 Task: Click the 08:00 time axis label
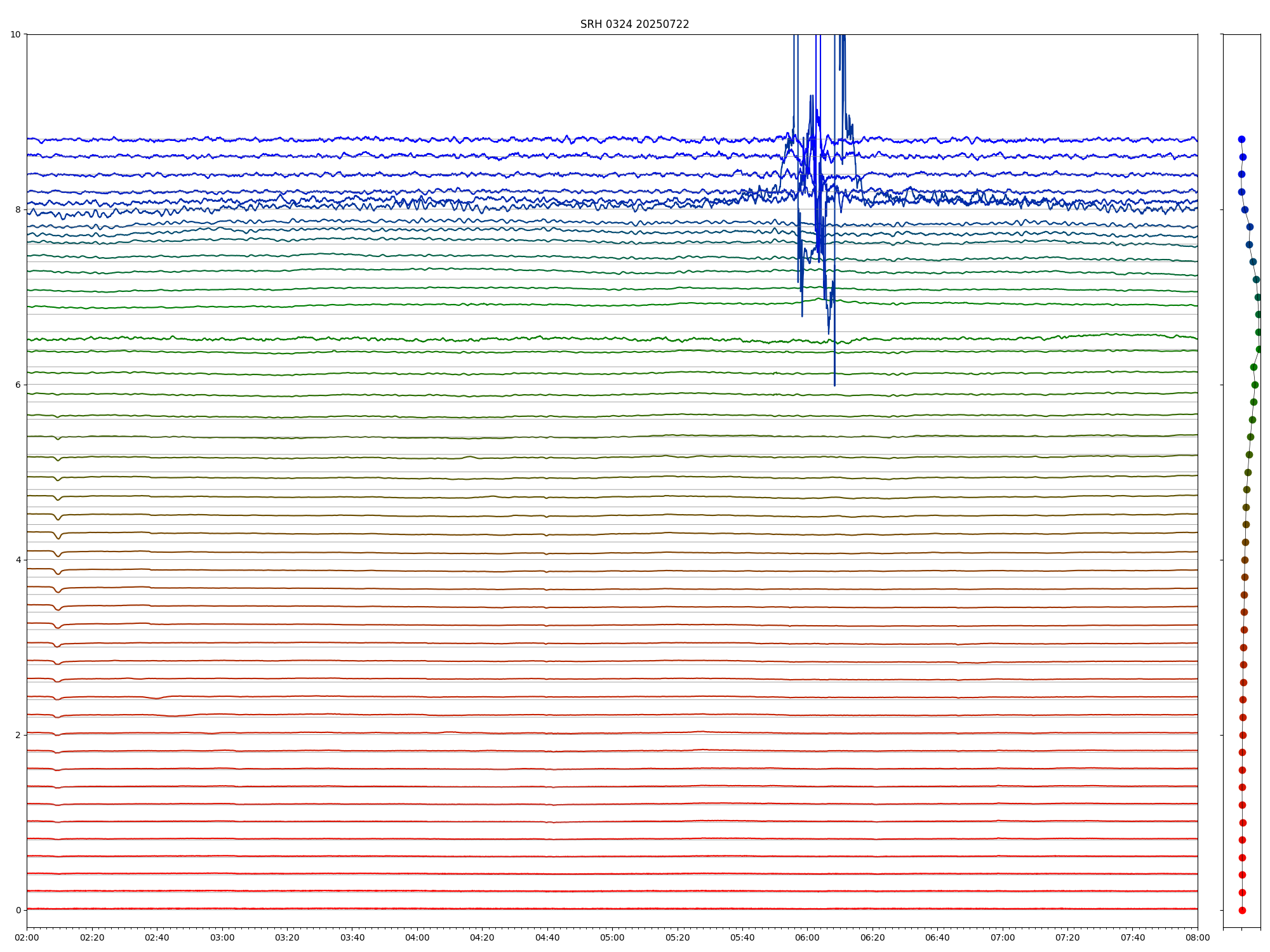click(1198, 937)
